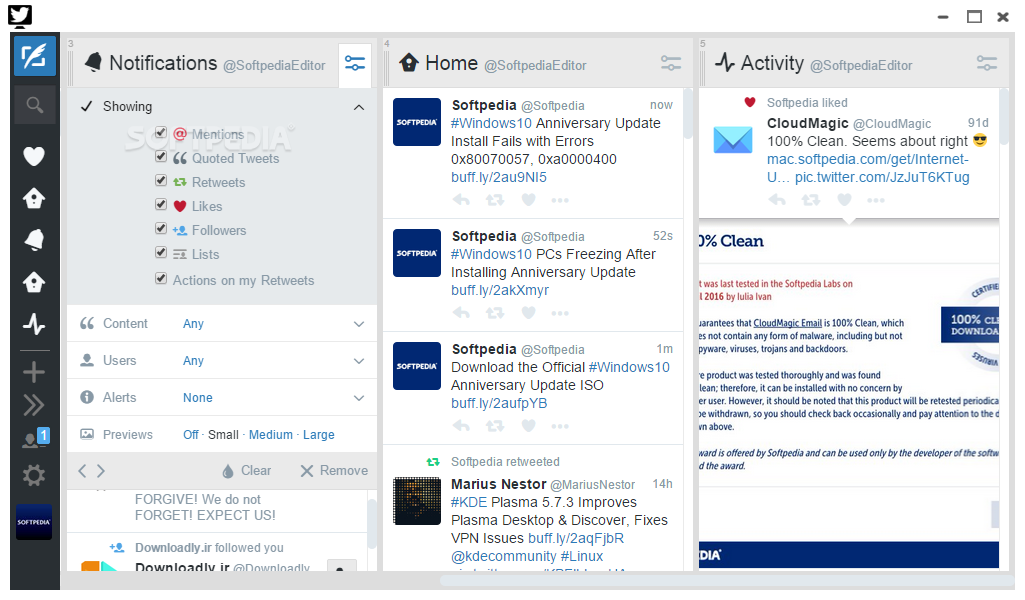The width and height of the screenshot is (1025, 600).
Task: Like the CloudMagic tweet
Action: [x=845, y=200]
